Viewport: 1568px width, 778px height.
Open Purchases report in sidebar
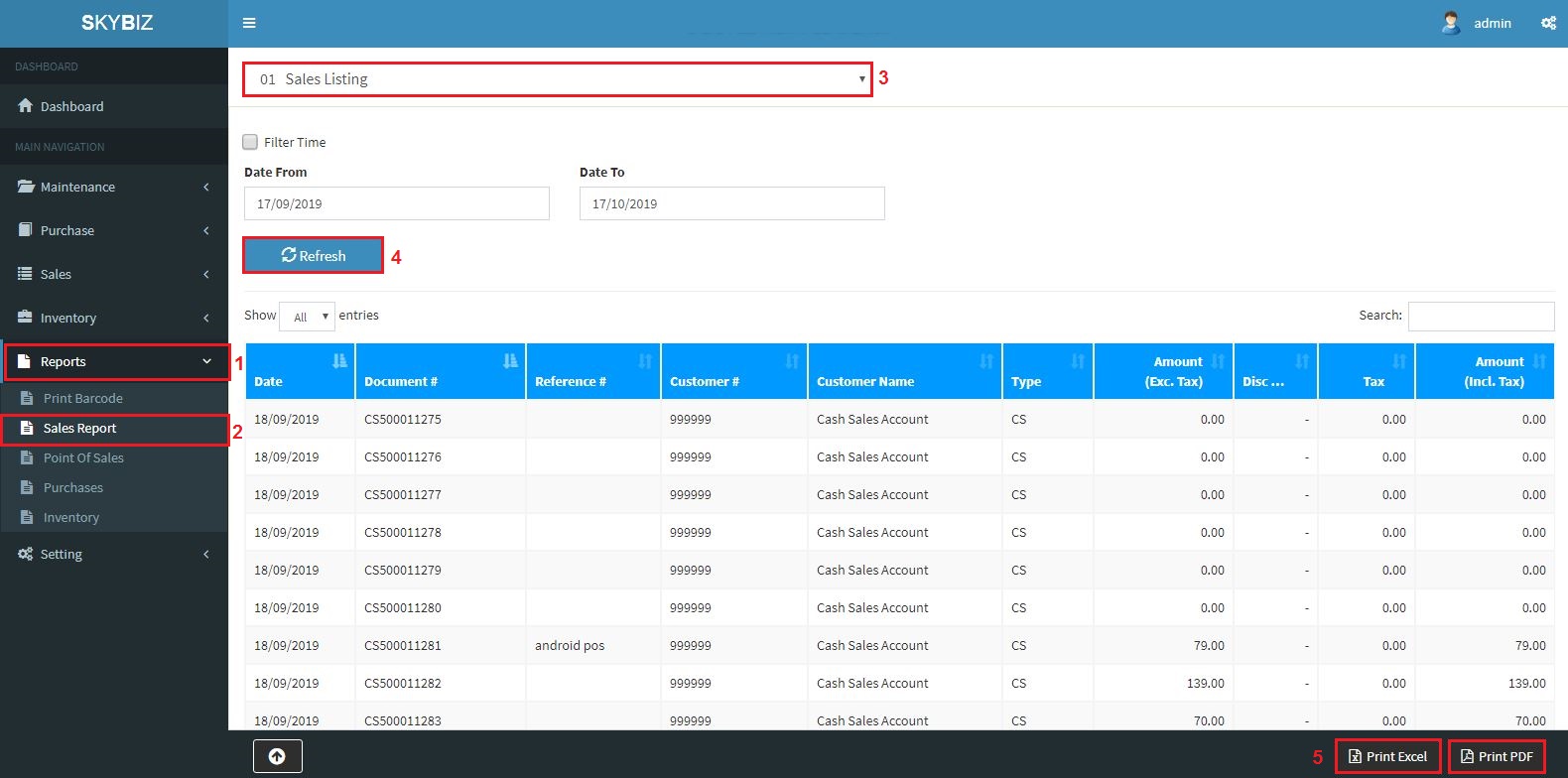pos(72,487)
